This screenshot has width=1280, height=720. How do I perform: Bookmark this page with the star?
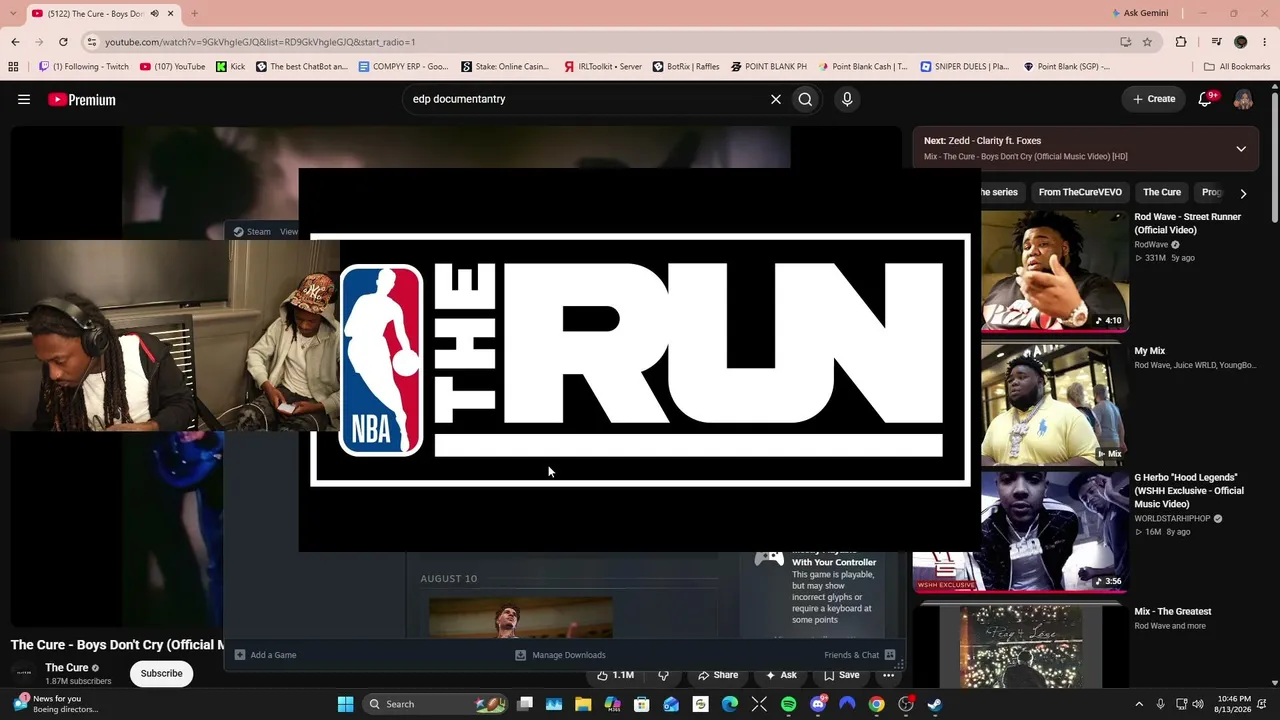[1147, 42]
